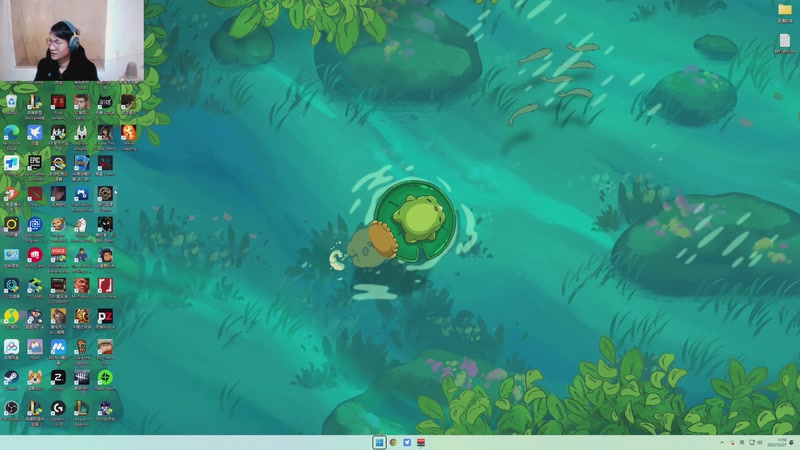The image size is (800, 450).
Task: Select the corgi dog icon shortcut
Action: pyautogui.click(x=35, y=378)
